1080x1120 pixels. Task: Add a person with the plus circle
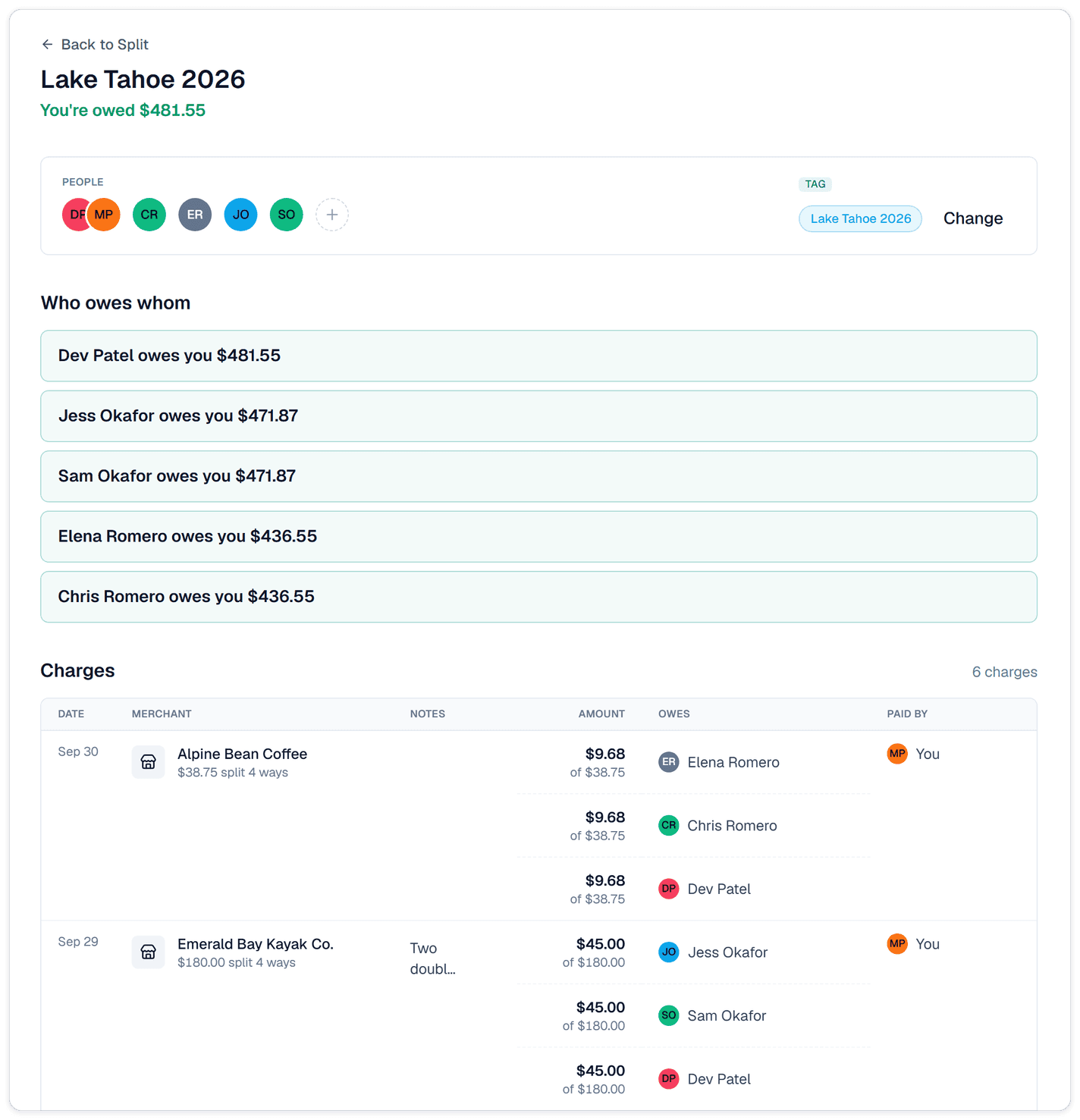[332, 215]
